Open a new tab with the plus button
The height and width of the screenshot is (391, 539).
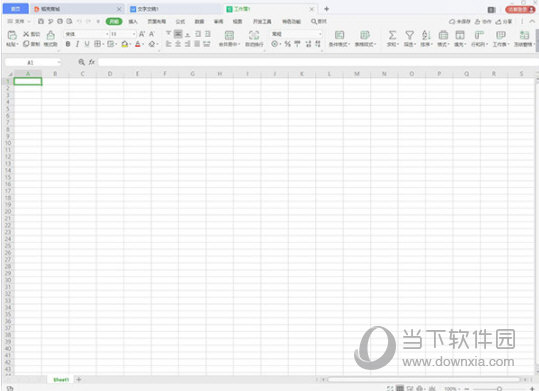[x=327, y=9]
